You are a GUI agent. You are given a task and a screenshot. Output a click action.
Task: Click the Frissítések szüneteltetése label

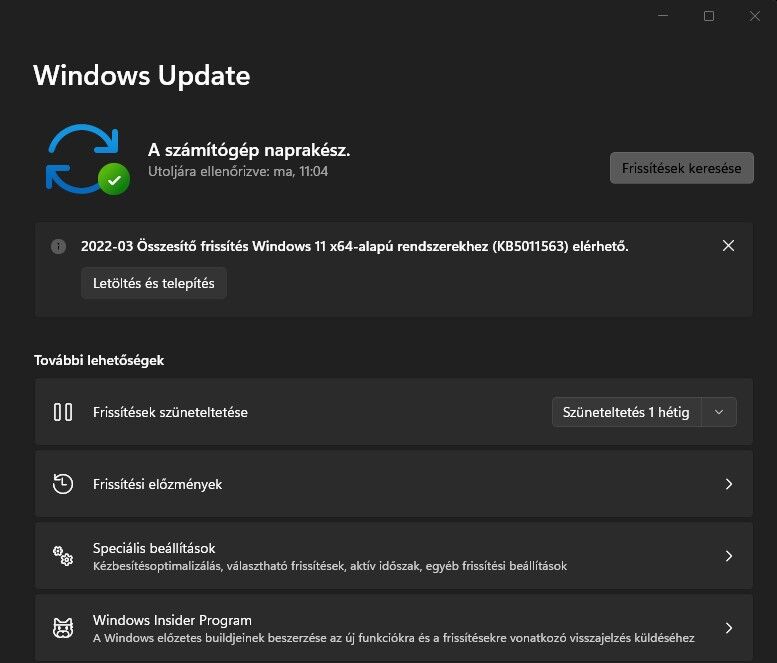tap(170, 412)
